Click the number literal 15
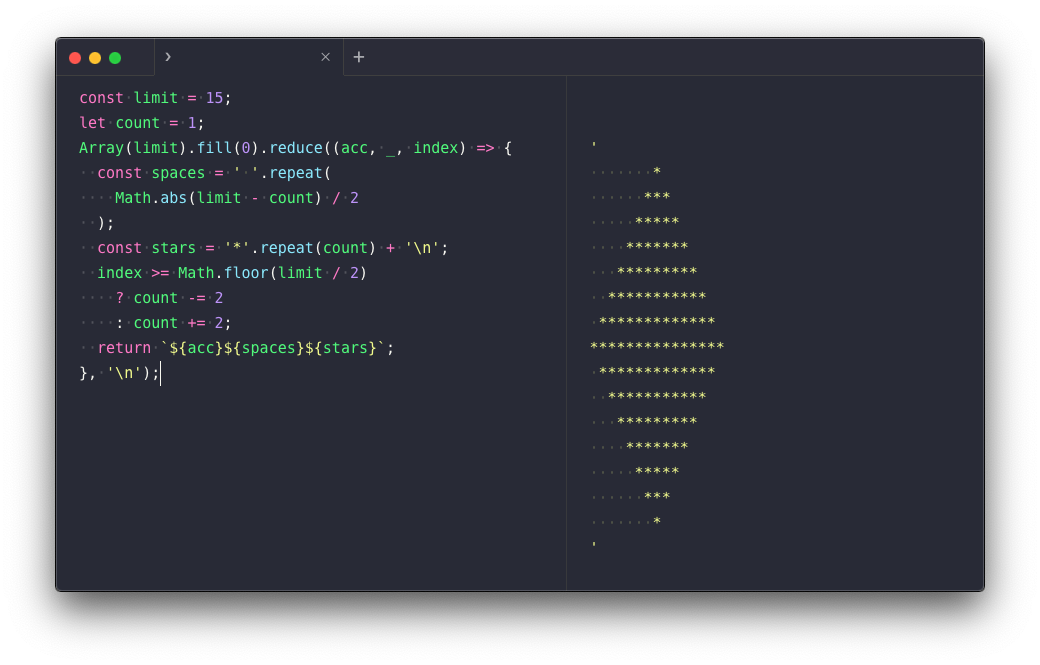 [215, 97]
